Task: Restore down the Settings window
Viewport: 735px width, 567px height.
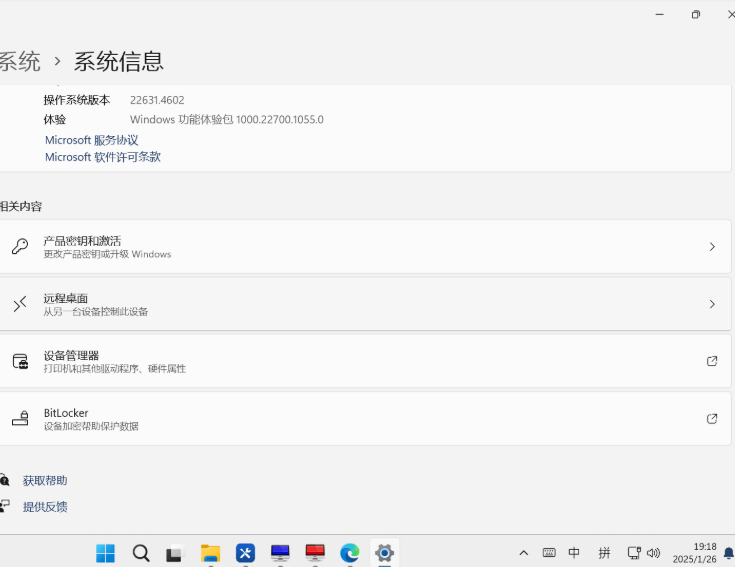Action: (696, 15)
